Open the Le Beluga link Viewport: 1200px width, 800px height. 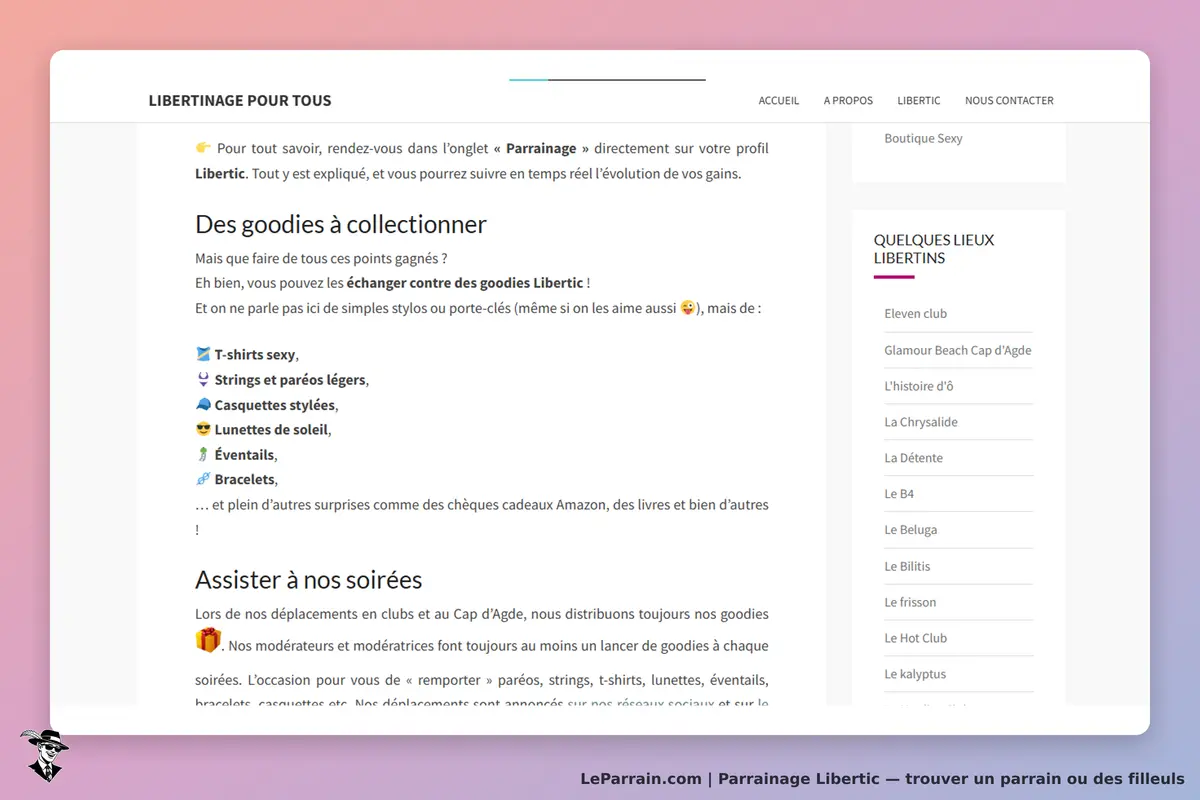coord(911,530)
